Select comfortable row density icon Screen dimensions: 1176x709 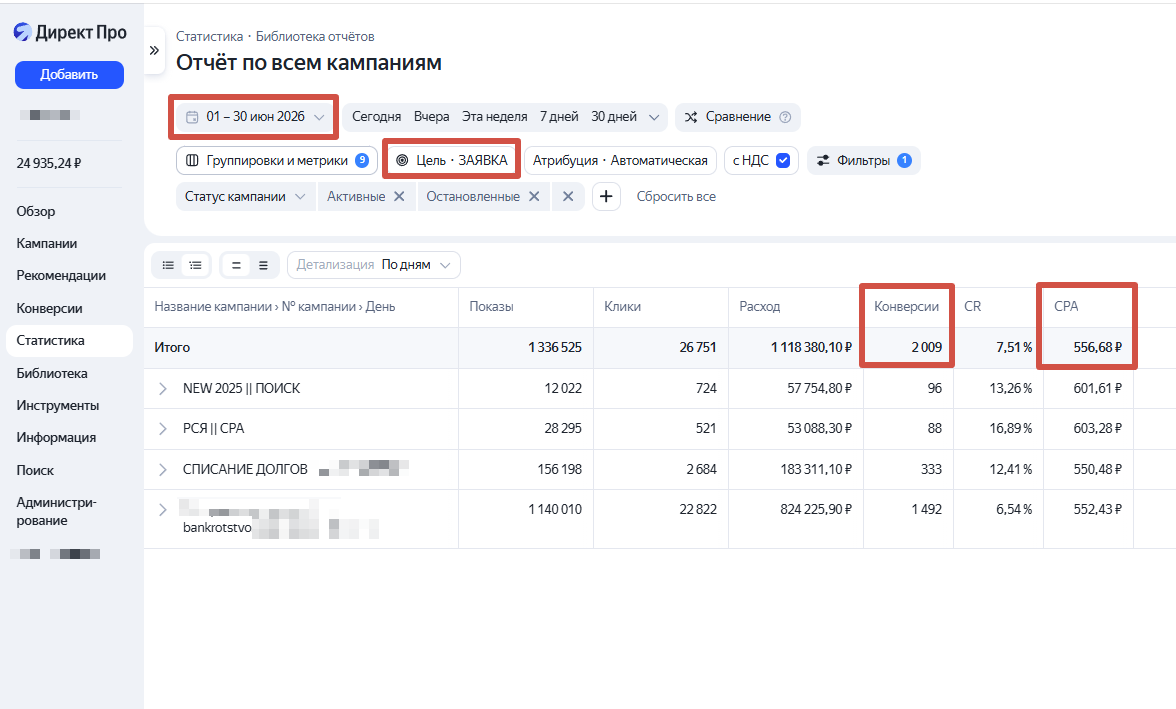(x=263, y=265)
